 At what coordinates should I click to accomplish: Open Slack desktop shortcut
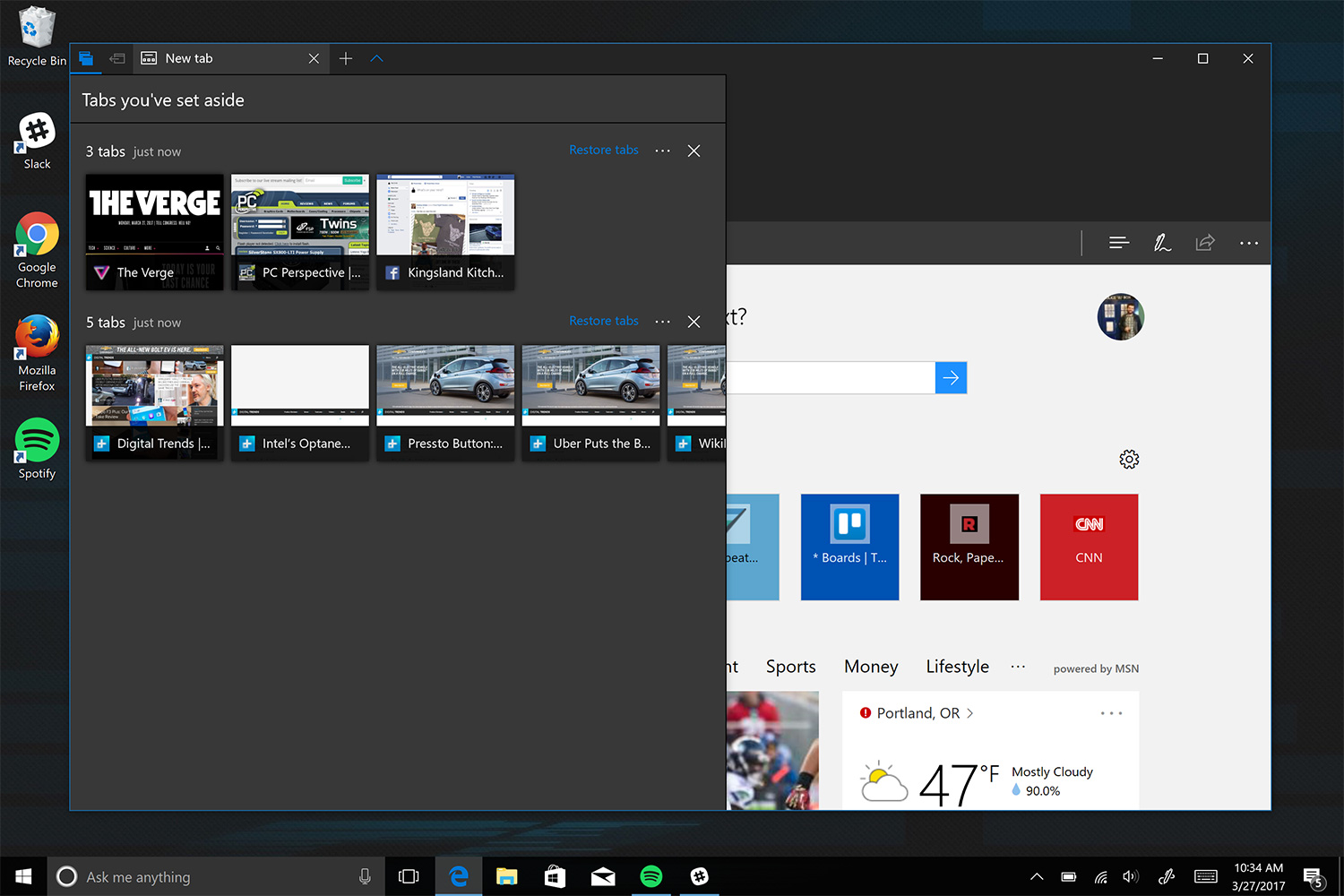37,141
